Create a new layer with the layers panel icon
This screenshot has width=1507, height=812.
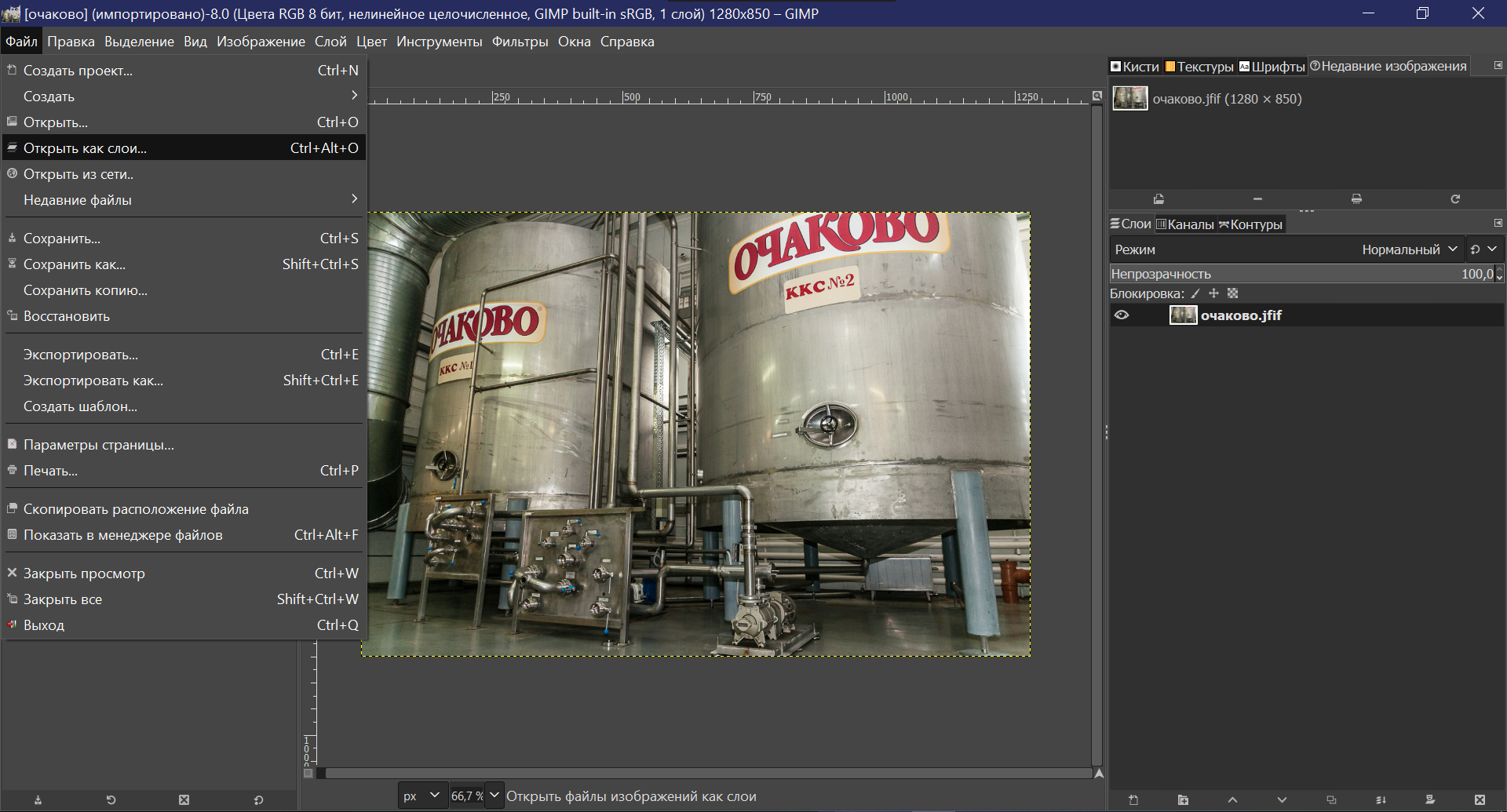pyautogui.click(x=1133, y=799)
